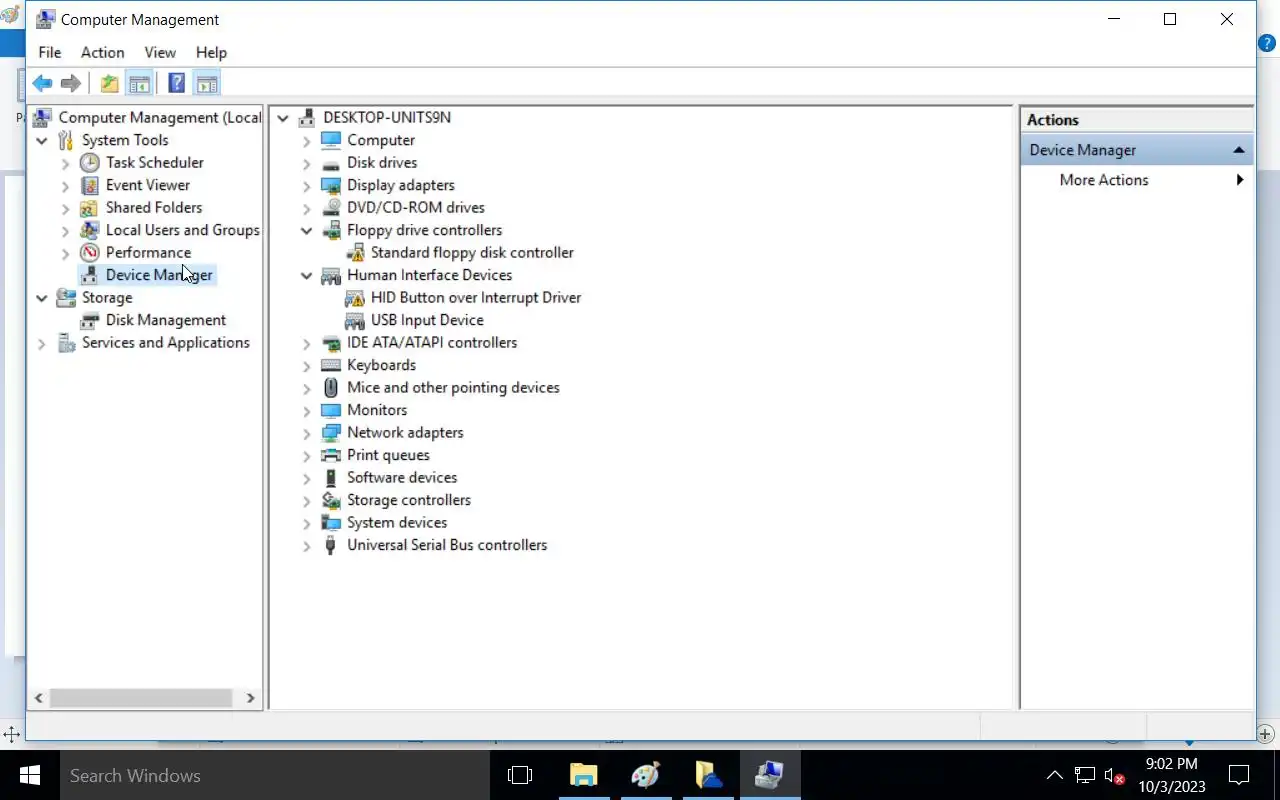Expand the Monitors category
This screenshot has width=1280, height=800.
pyautogui.click(x=307, y=411)
